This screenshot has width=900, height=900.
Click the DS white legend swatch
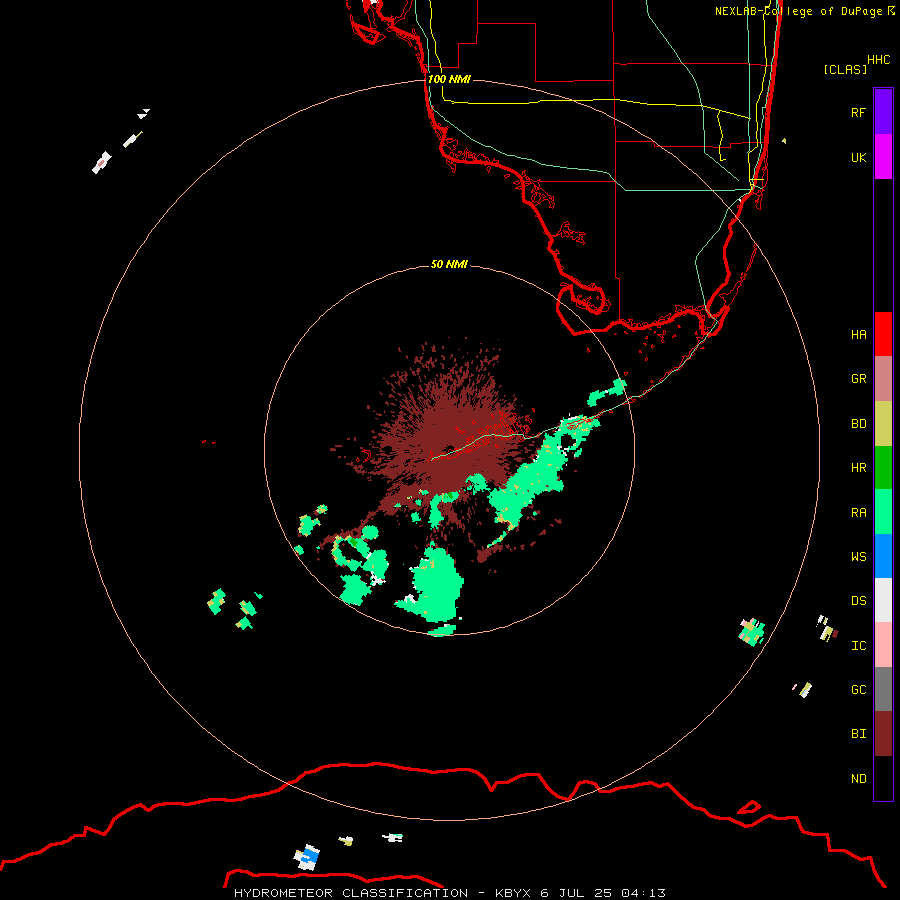tap(883, 600)
